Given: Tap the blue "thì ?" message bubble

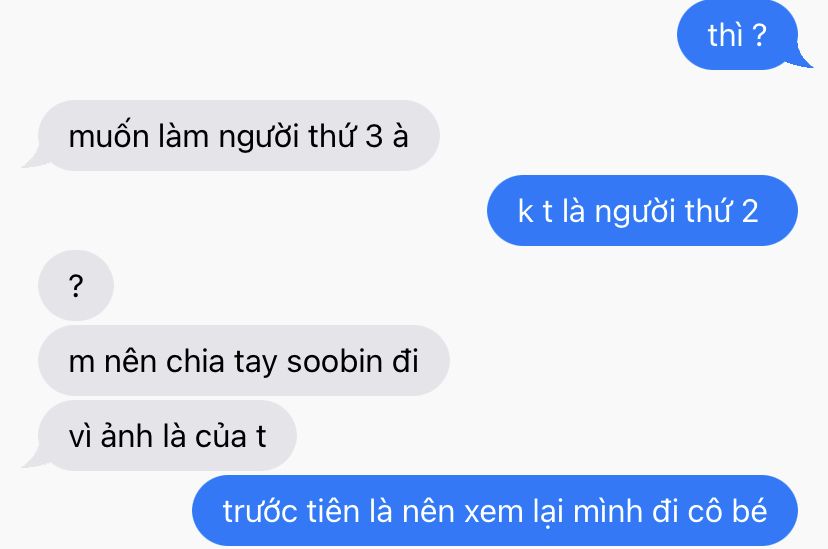Looking at the screenshot, I should point(738,35).
